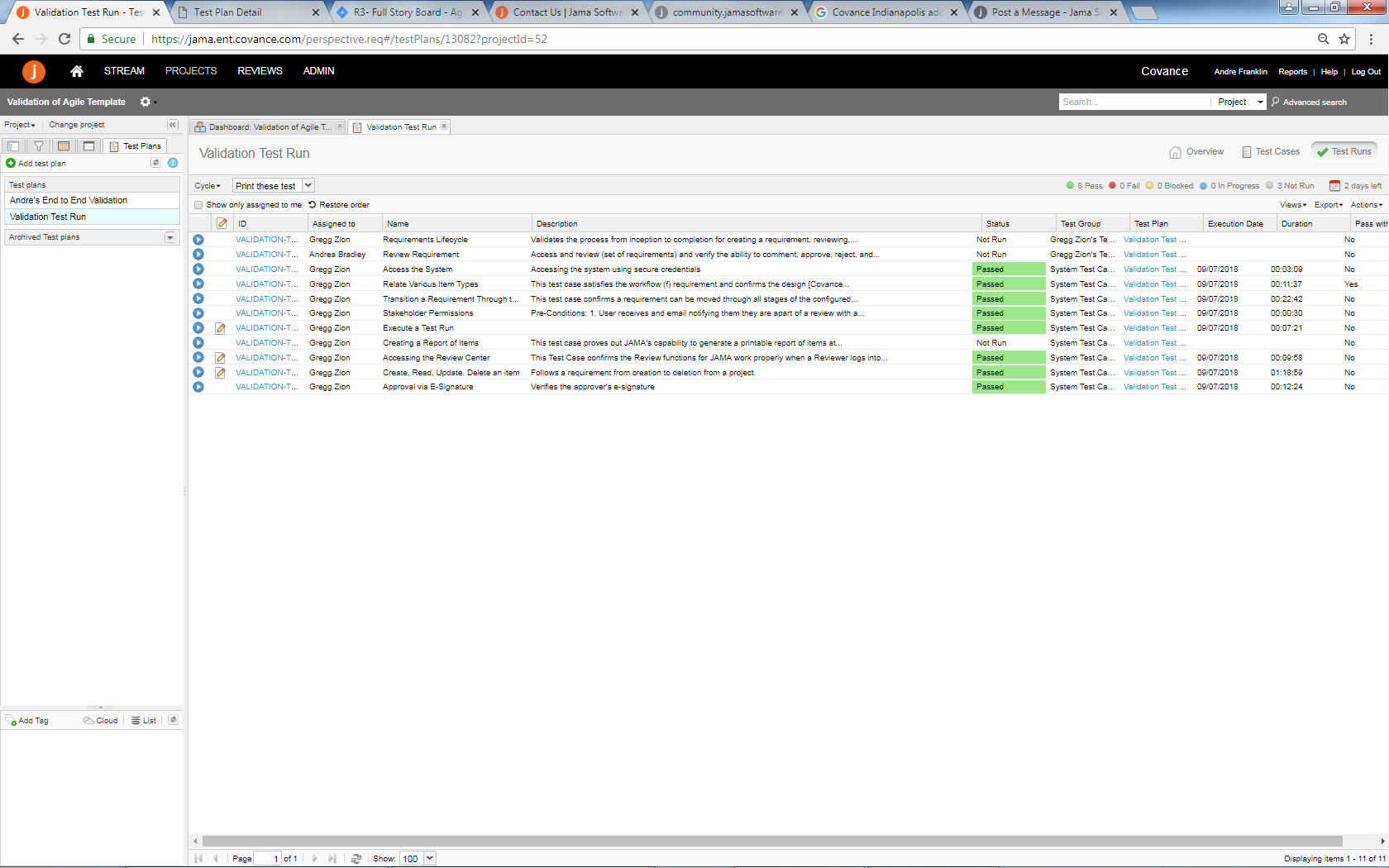Image resolution: width=1389 pixels, height=868 pixels.
Task: Open the Show page size dropdown
Action: [430, 859]
